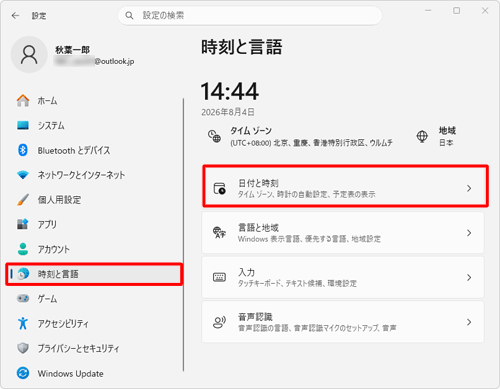Click the Windows Update sync icon

(x=23, y=373)
